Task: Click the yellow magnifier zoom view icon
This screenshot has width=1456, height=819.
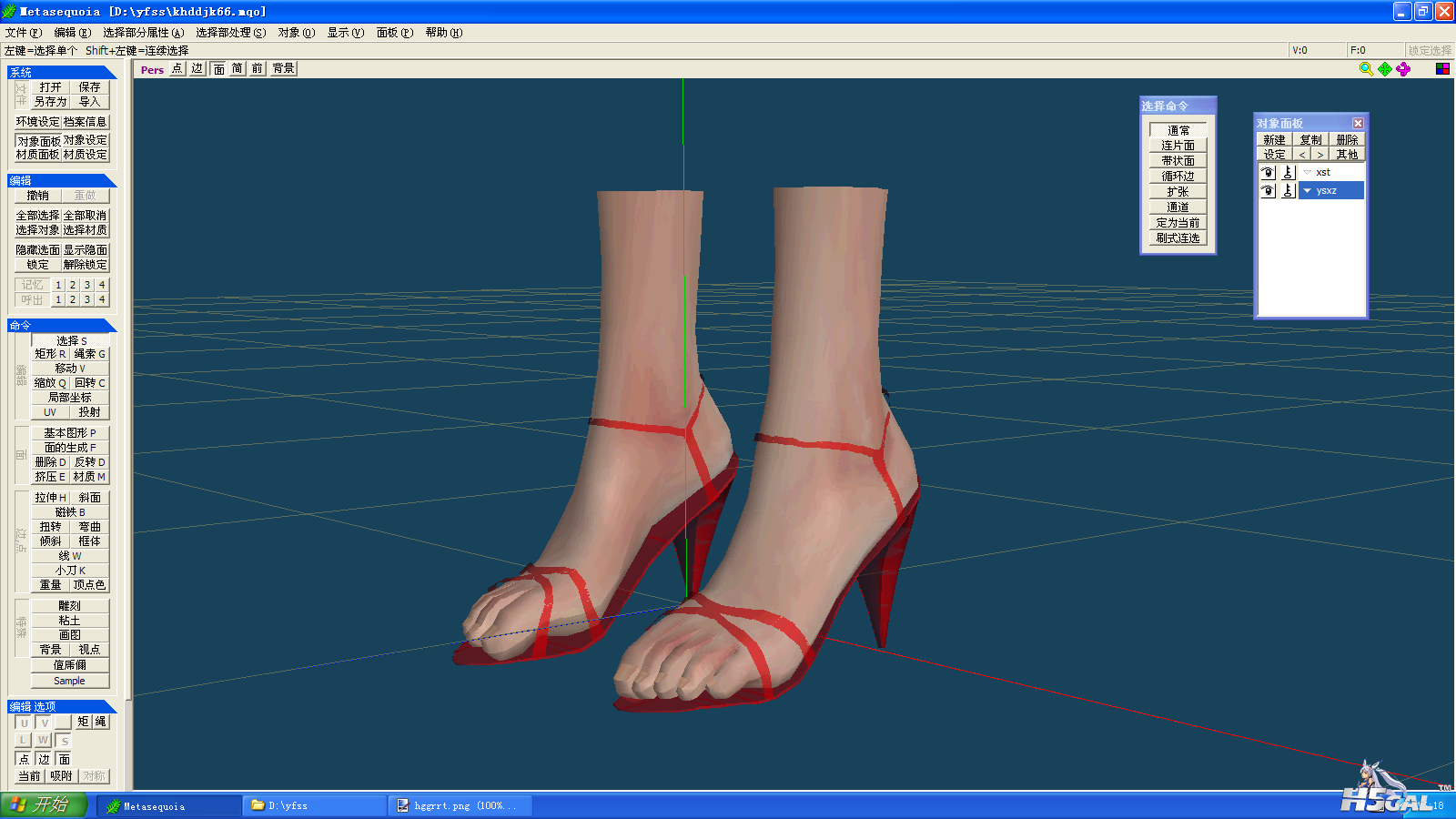Action: [x=1366, y=69]
